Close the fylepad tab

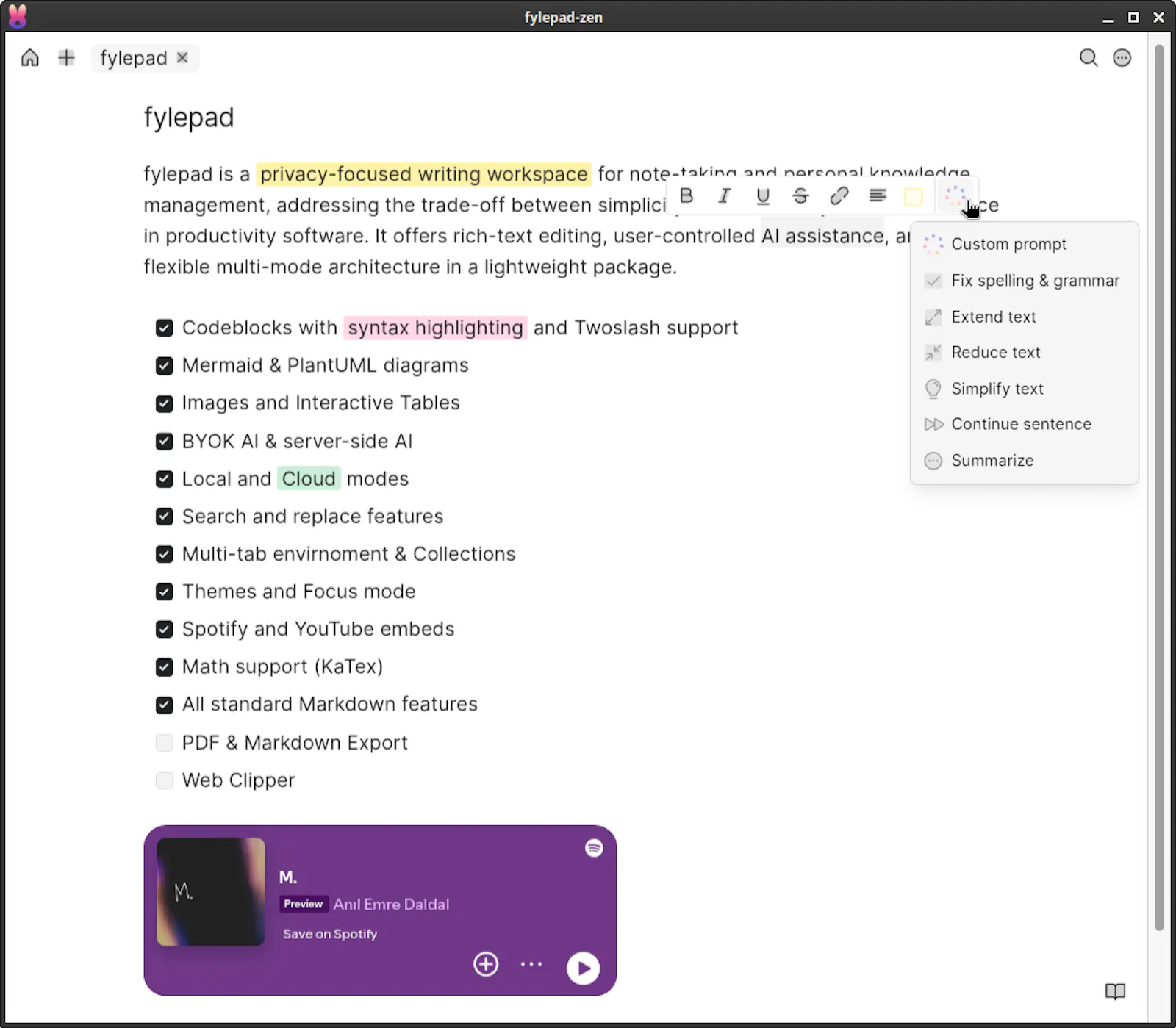click(182, 57)
